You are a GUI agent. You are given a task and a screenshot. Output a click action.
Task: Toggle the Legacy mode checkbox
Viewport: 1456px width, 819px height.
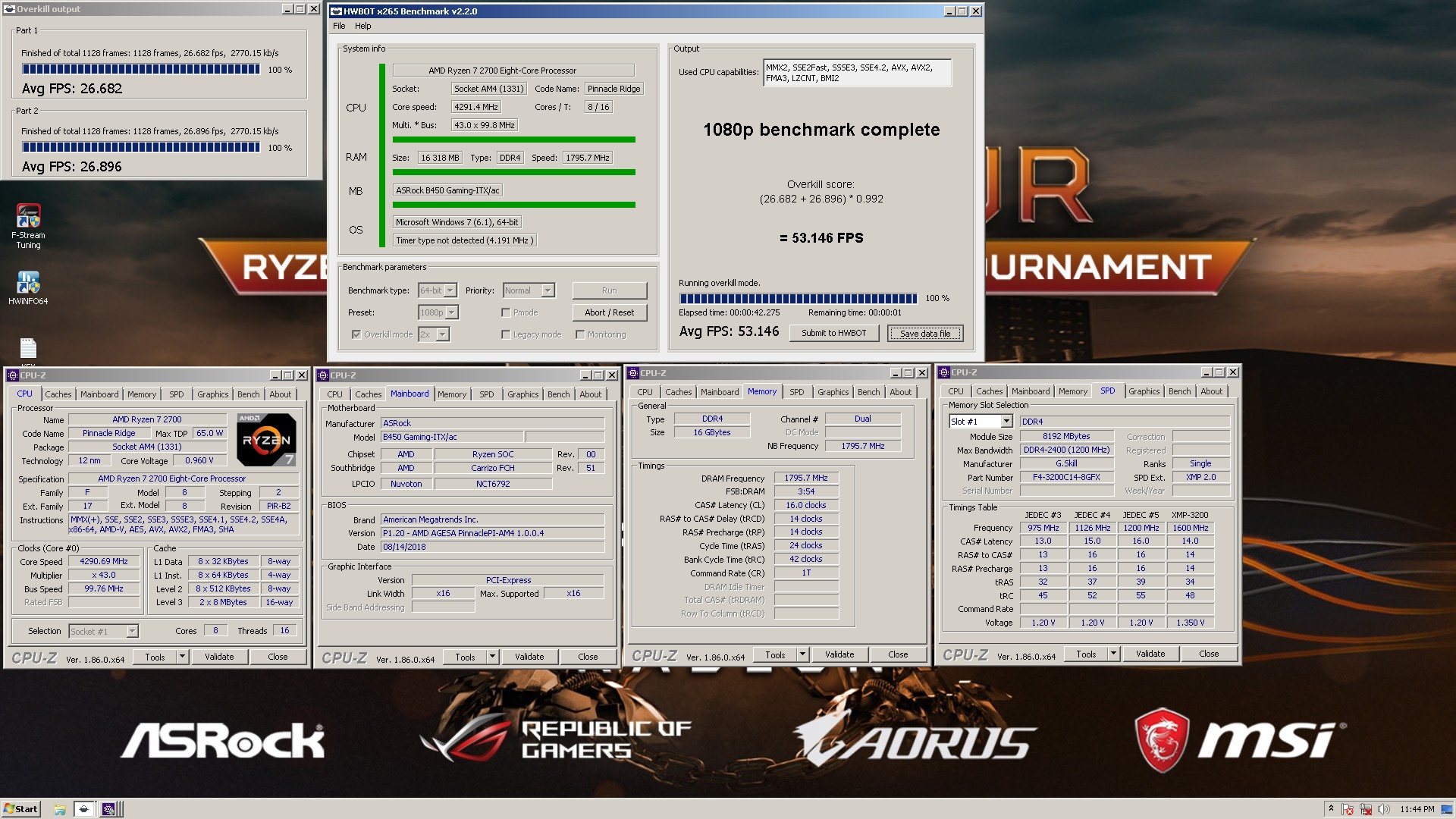(x=506, y=334)
